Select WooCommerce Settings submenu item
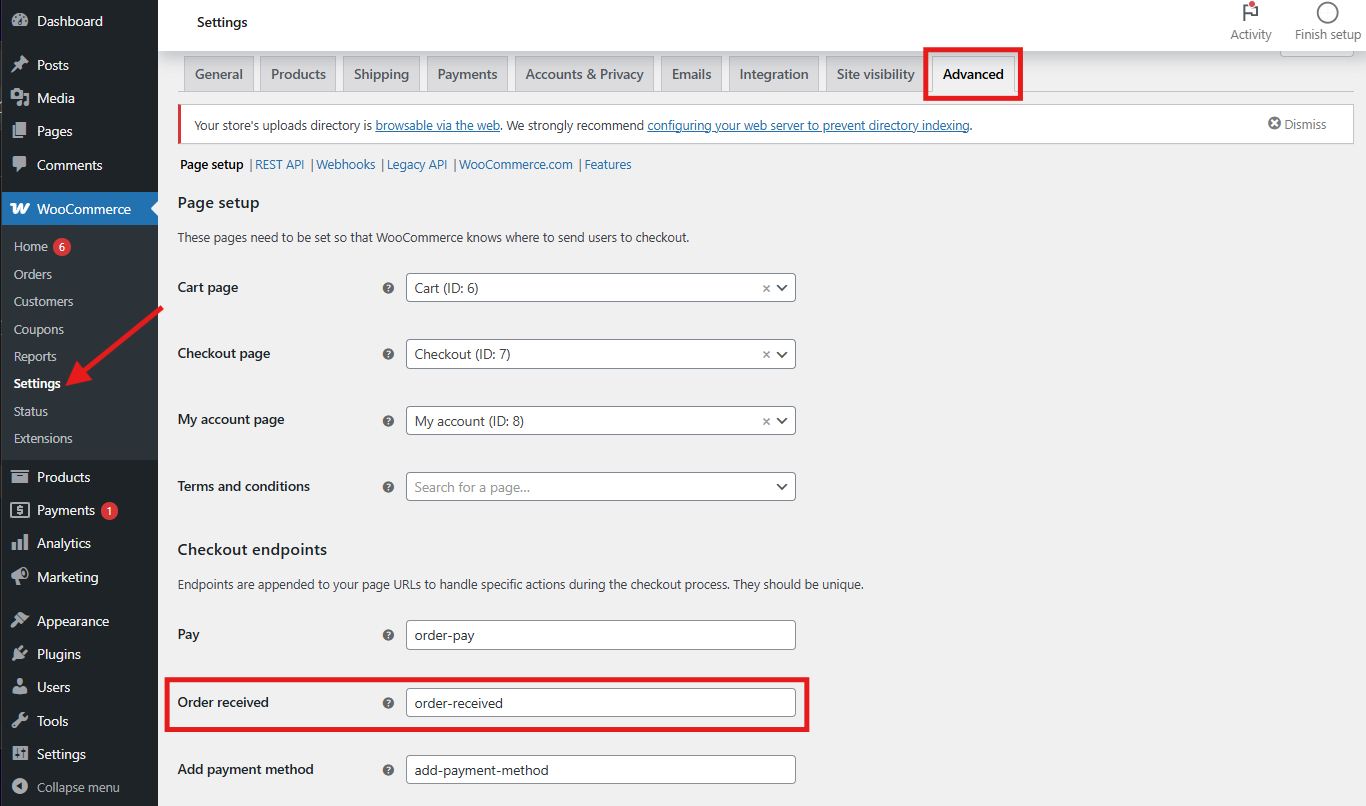This screenshot has width=1366, height=806. coord(37,384)
